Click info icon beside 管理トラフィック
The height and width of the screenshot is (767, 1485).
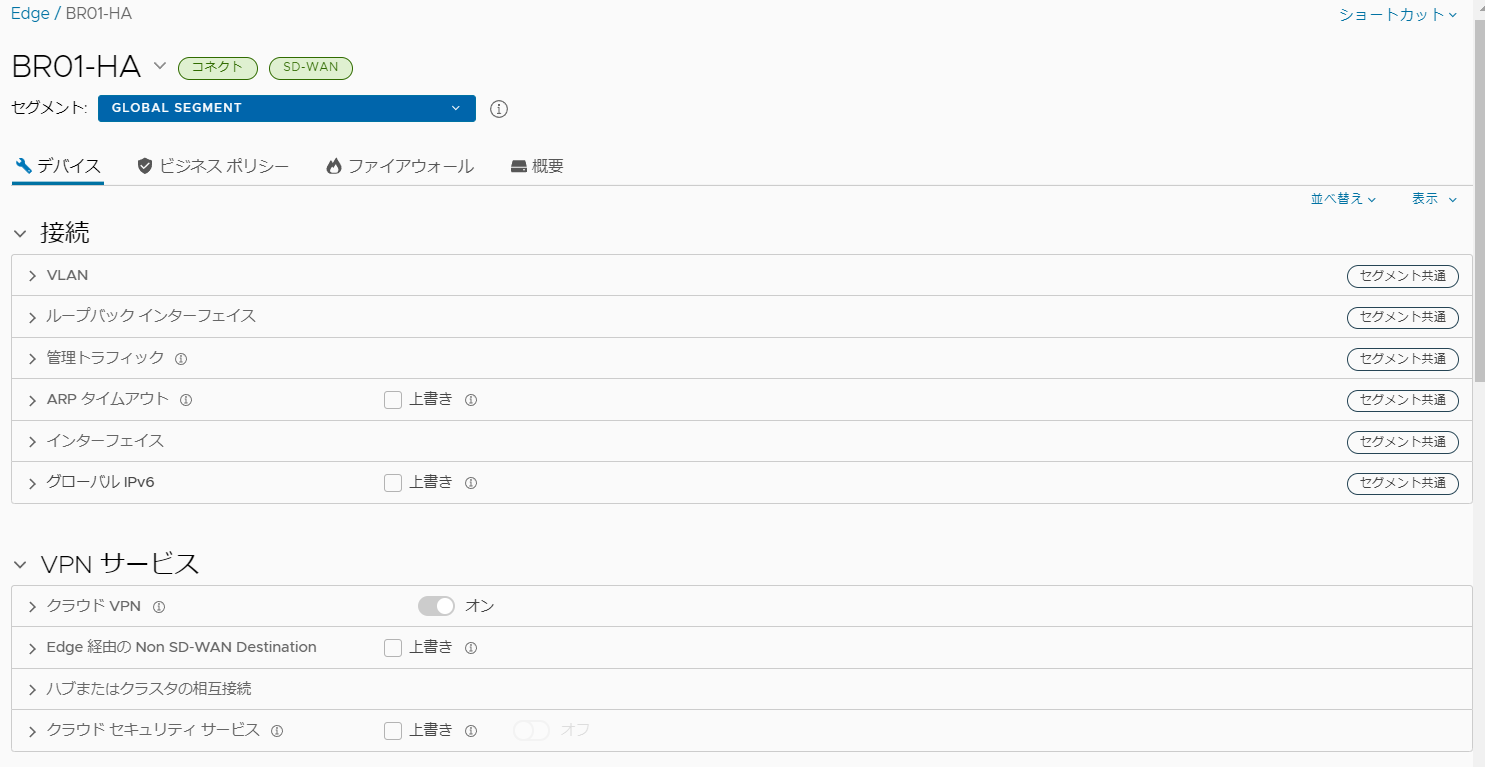coord(181,358)
